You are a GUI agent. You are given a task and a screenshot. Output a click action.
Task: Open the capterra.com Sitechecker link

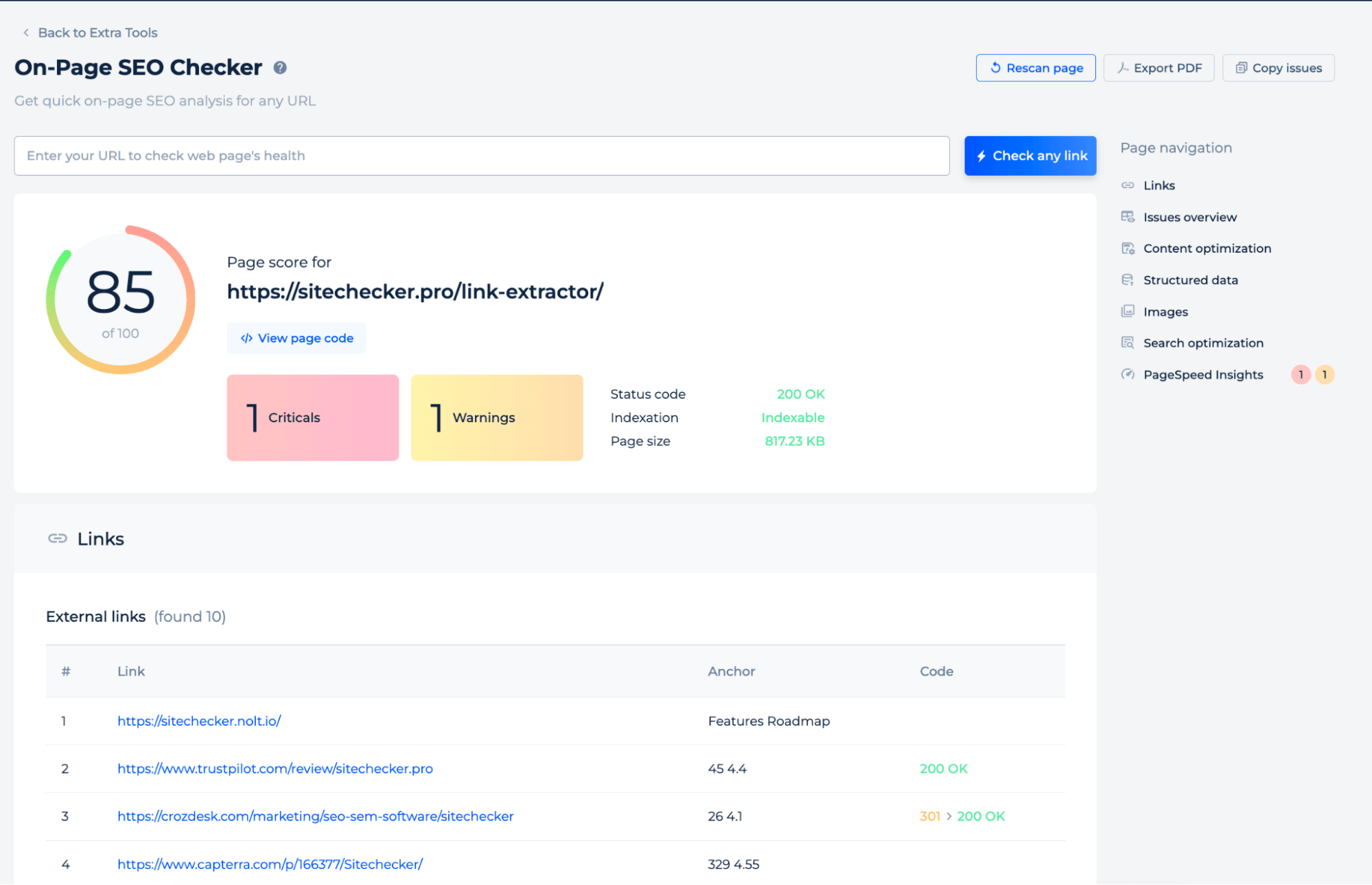(x=270, y=864)
